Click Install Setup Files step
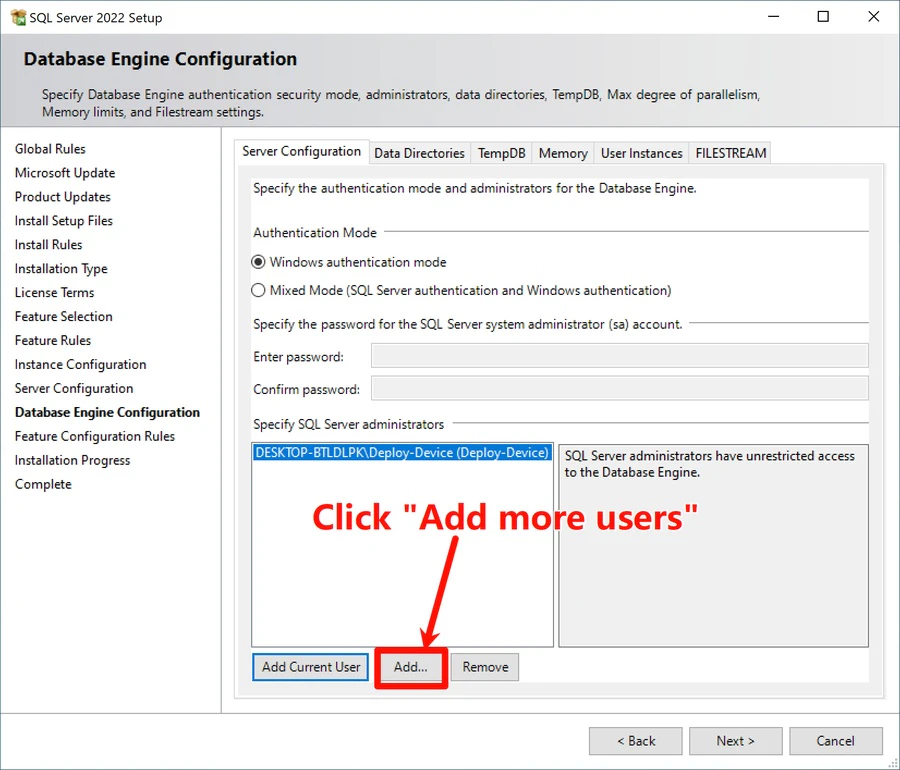The width and height of the screenshot is (900, 770). (64, 221)
